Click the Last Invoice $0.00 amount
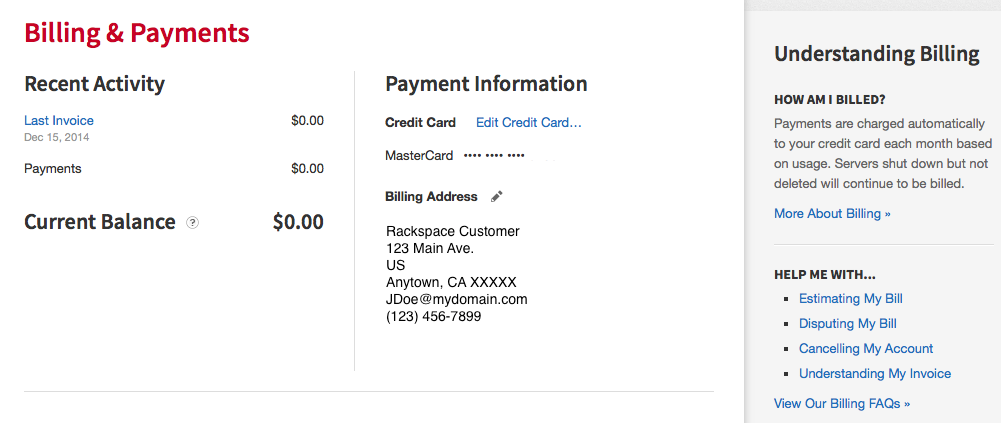1001x423 pixels. pos(307,121)
